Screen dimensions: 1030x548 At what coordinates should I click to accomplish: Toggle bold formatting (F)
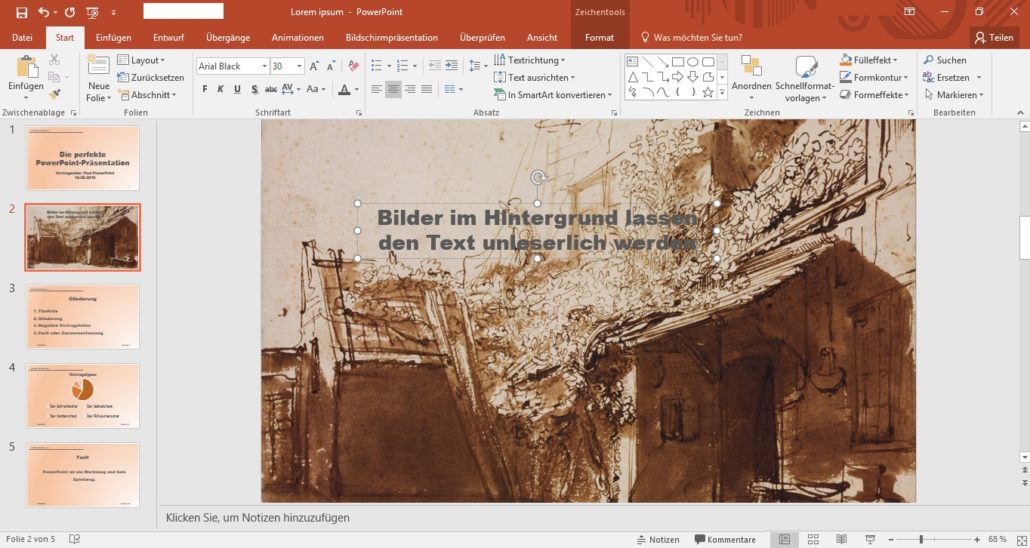click(205, 89)
